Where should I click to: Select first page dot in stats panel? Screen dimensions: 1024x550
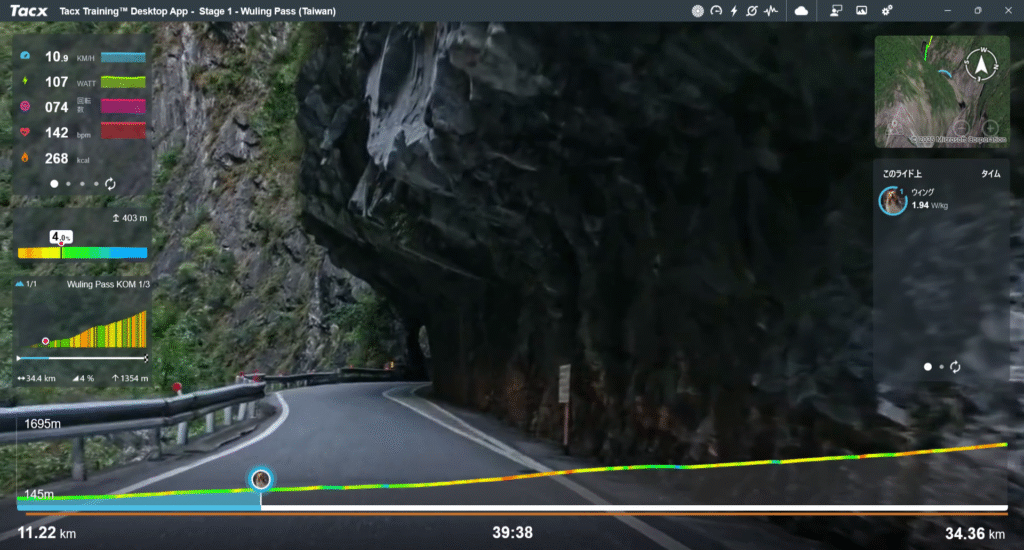pyautogui.click(x=54, y=184)
